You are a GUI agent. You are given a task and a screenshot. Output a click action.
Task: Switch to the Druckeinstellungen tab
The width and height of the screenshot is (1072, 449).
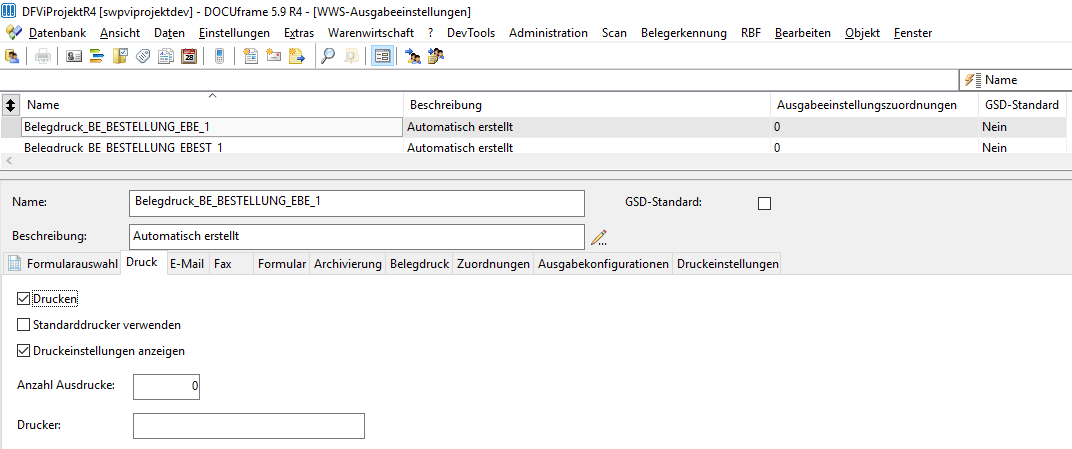pos(727,264)
